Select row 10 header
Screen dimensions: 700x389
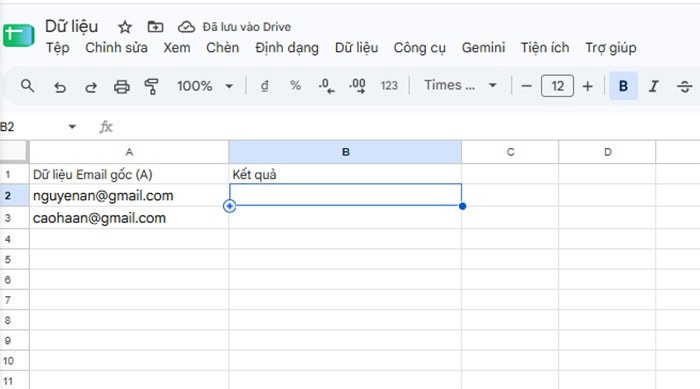14,361
